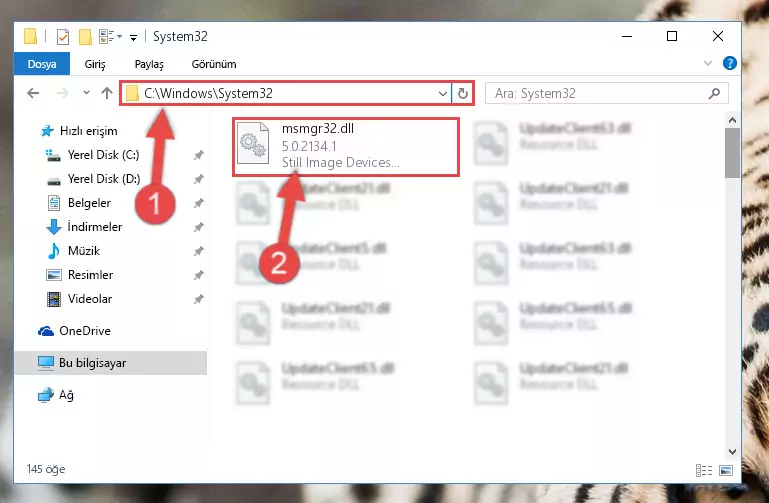Screen dimensions: 769x503
Task: Open the Help question mark icon
Action: coord(729,63)
